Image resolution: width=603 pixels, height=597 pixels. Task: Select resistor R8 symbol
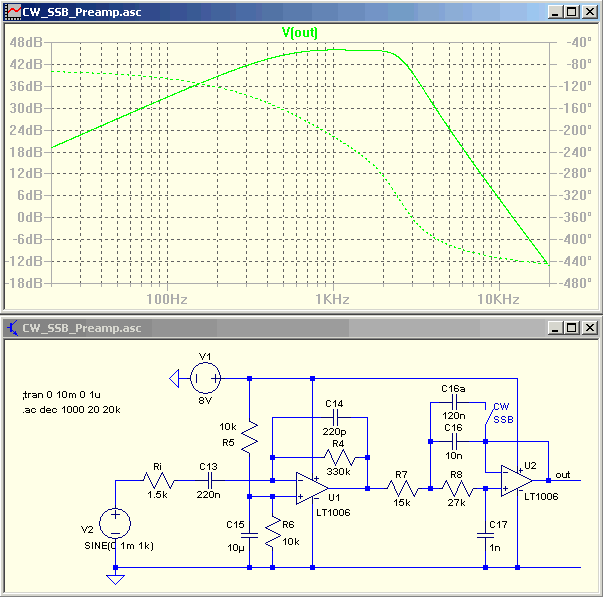pyautogui.click(x=457, y=489)
